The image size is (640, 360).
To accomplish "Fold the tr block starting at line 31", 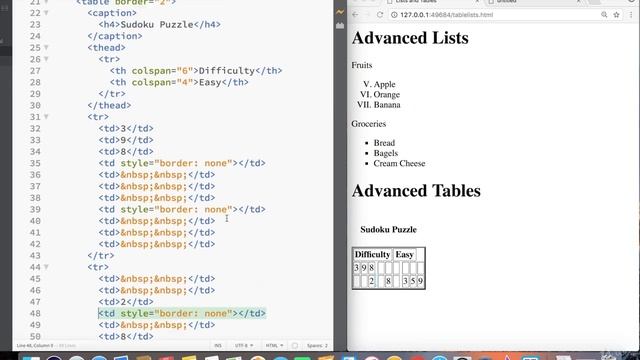I will [46, 117].
